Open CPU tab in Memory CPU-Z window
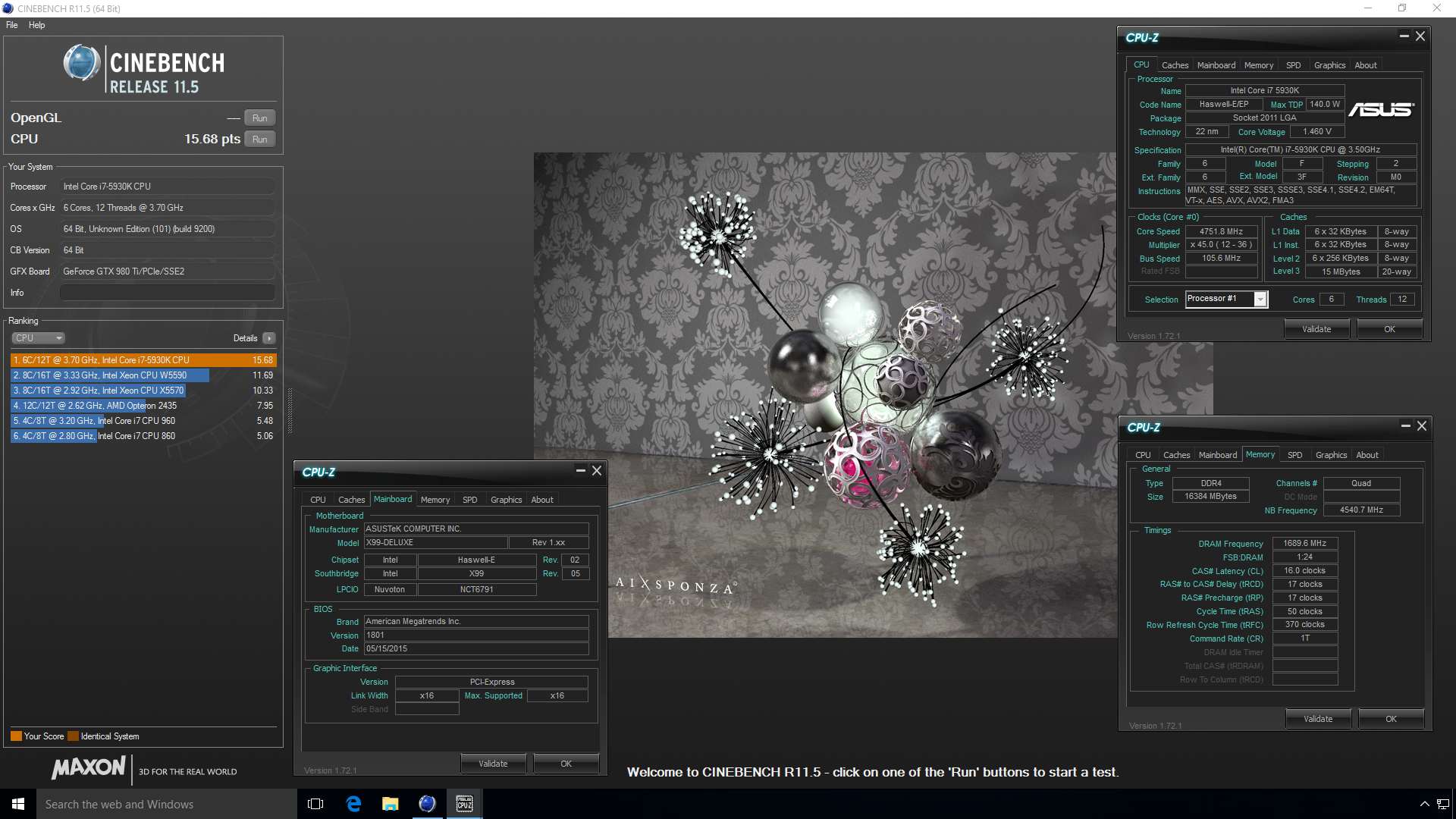This screenshot has height=819, width=1456. coord(1143,455)
